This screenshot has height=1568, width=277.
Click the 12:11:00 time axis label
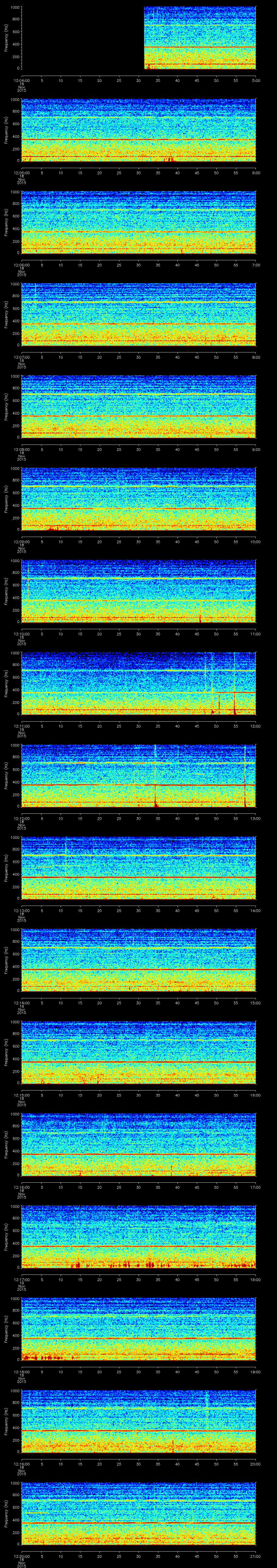pyautogui.click(x=21, y=726)
